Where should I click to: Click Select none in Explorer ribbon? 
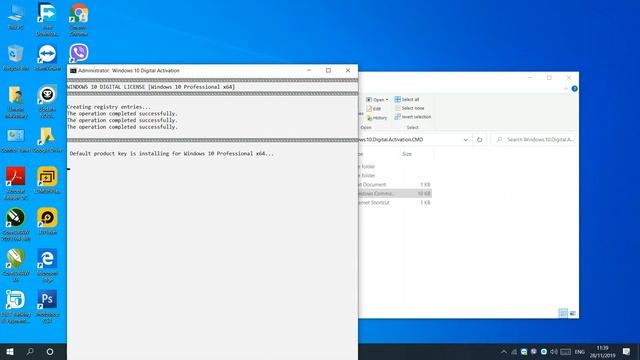409,108
